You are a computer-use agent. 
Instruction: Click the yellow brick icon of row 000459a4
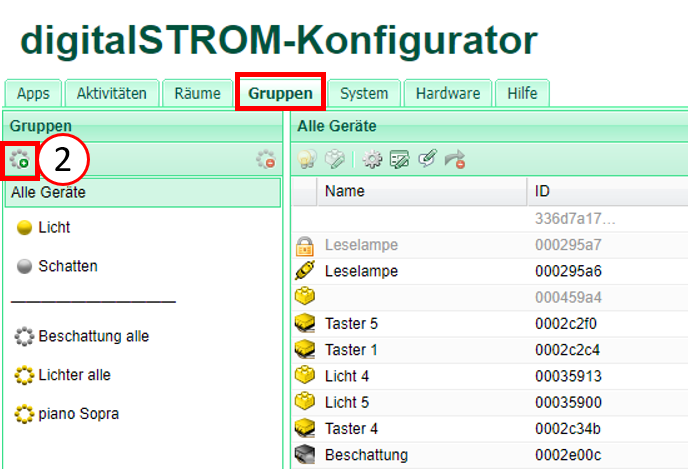click(x=305, y=296)
